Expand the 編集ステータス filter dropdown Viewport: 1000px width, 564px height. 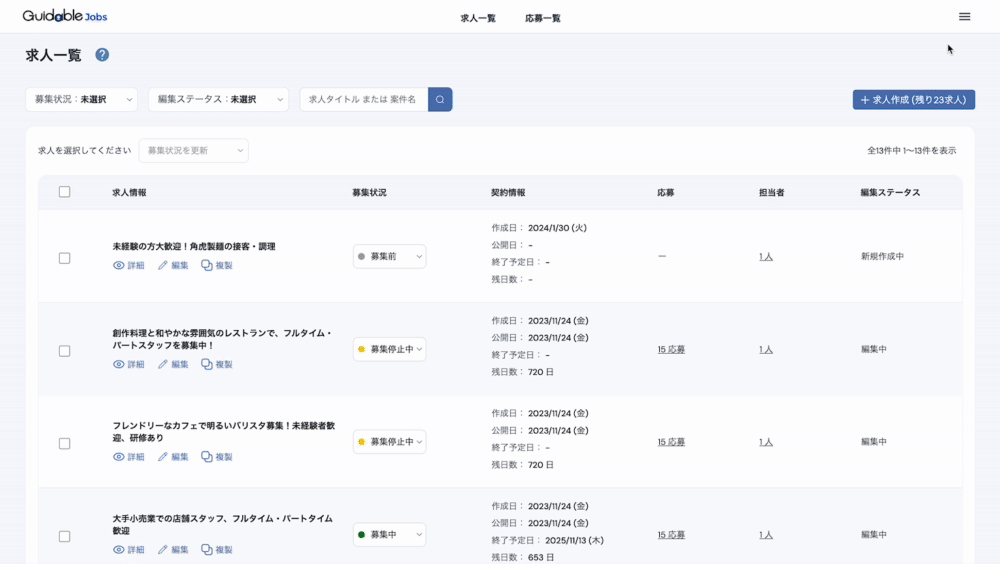click(x=218, y=99)
